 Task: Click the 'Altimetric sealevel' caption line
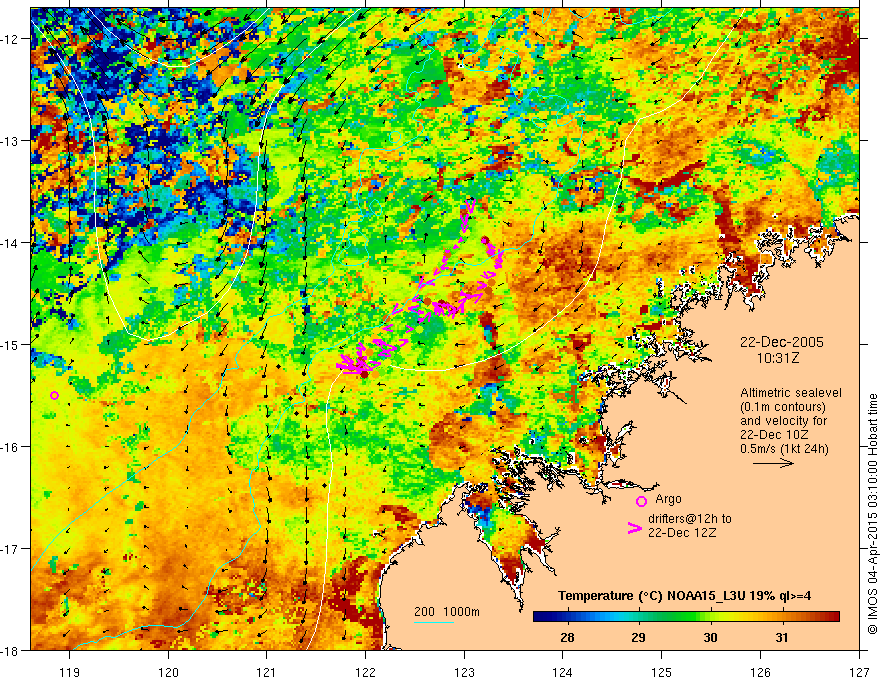[x=790, y=393]
